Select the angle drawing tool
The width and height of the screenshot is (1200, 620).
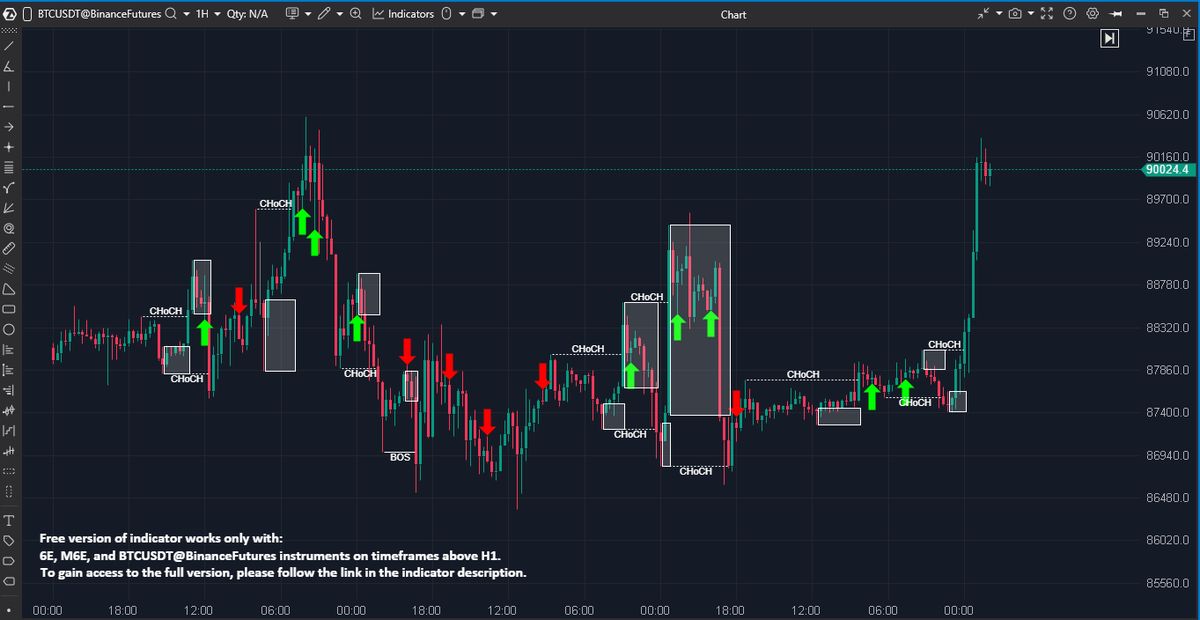(x=9, y=67)
